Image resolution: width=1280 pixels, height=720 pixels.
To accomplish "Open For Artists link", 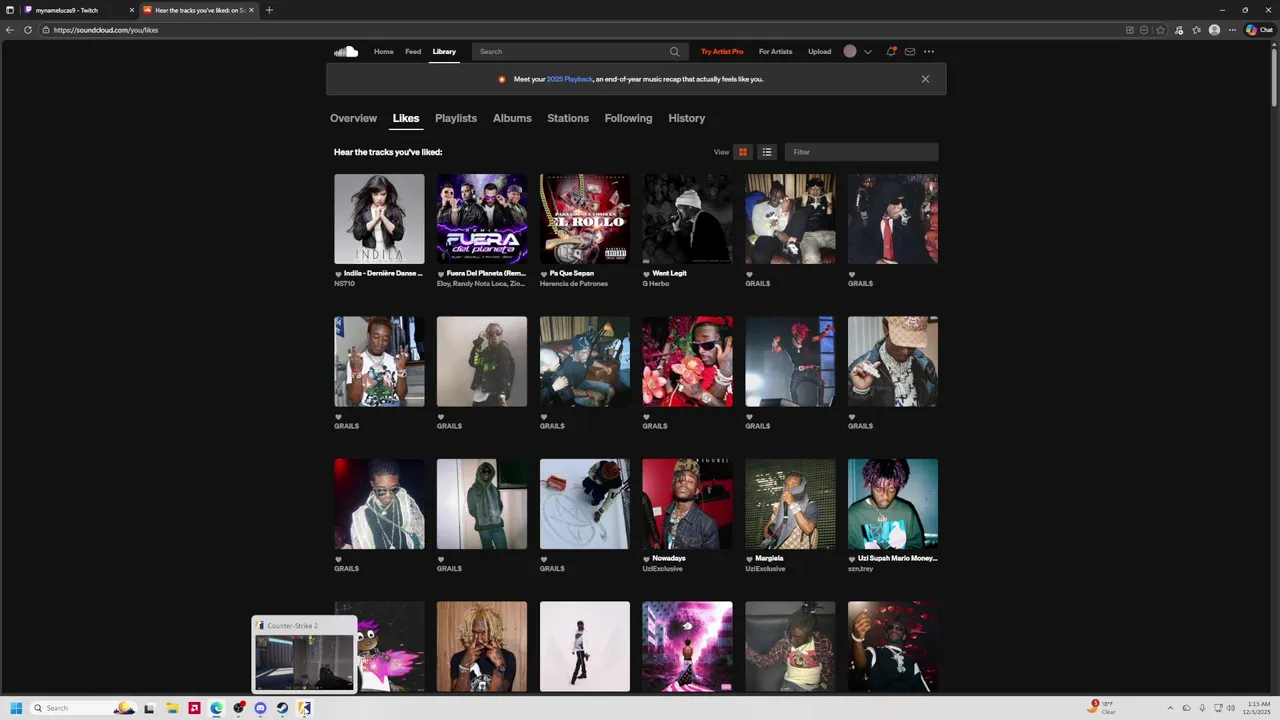I will pos(775,51).
